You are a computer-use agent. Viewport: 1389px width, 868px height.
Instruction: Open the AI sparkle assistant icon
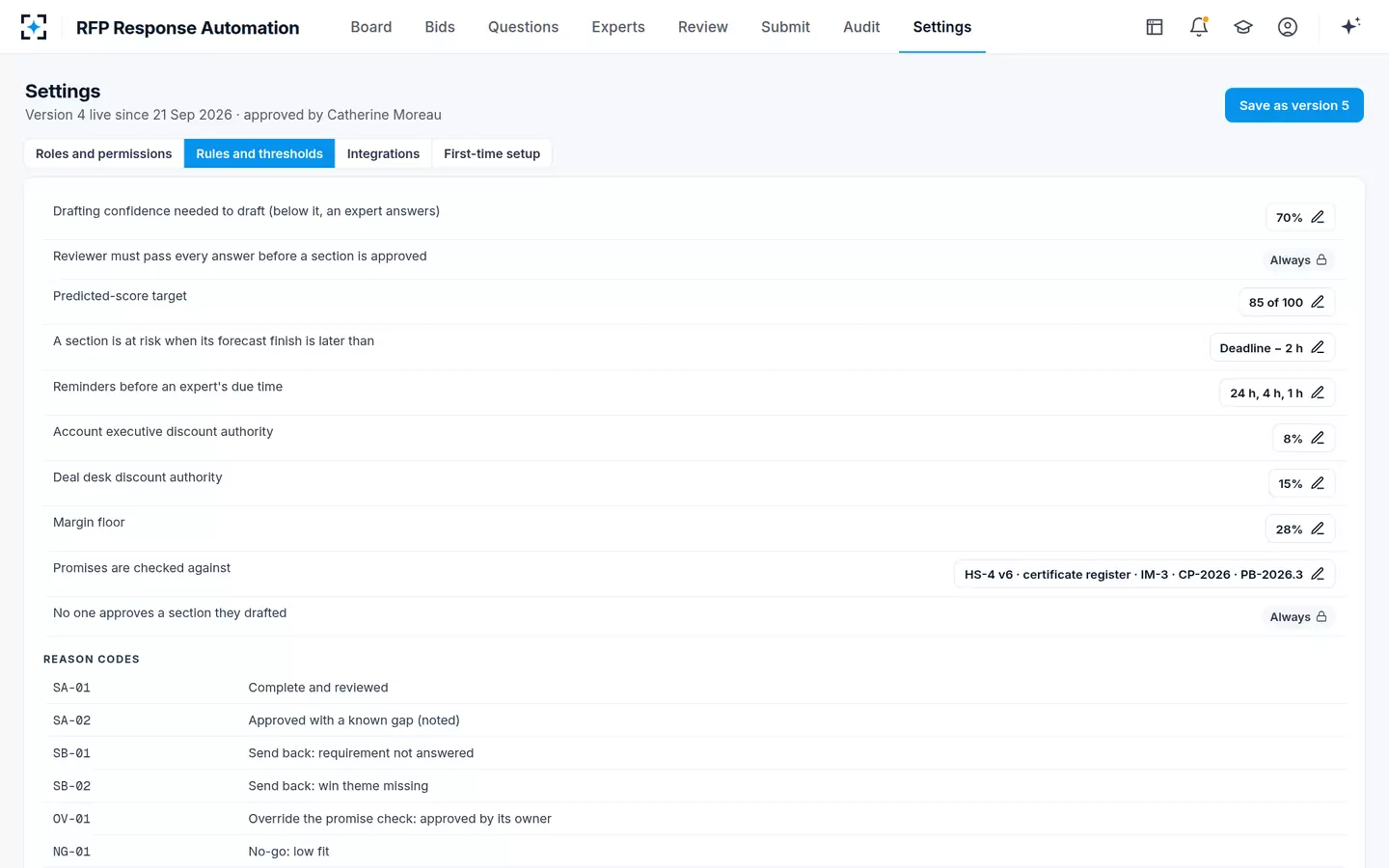(x=1350, y=27)
